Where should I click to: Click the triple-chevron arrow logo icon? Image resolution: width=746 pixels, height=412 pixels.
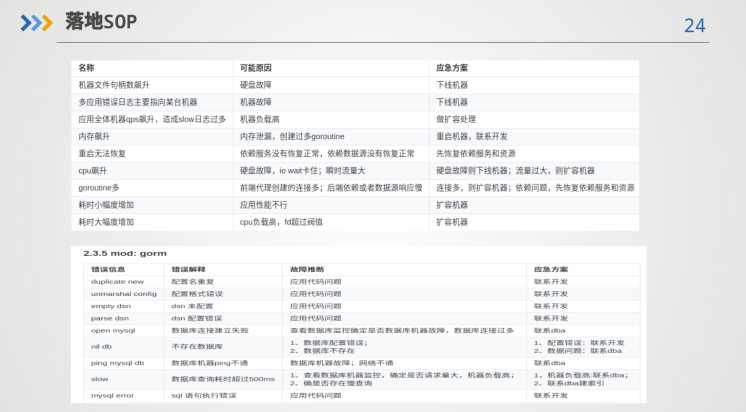click(37, 22)
